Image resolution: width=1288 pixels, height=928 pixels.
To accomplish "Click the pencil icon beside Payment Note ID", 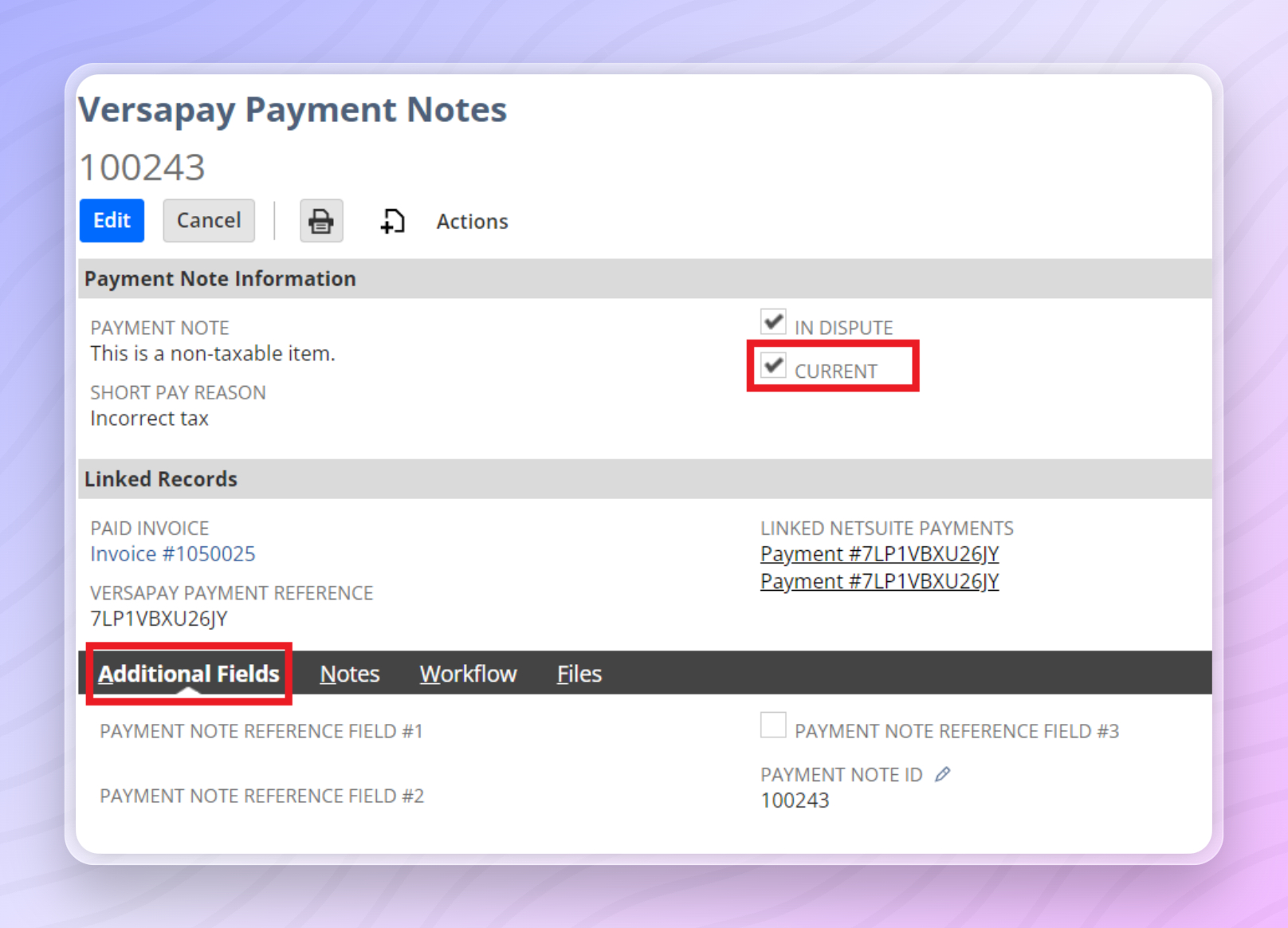I will click(x=943, y=774).
